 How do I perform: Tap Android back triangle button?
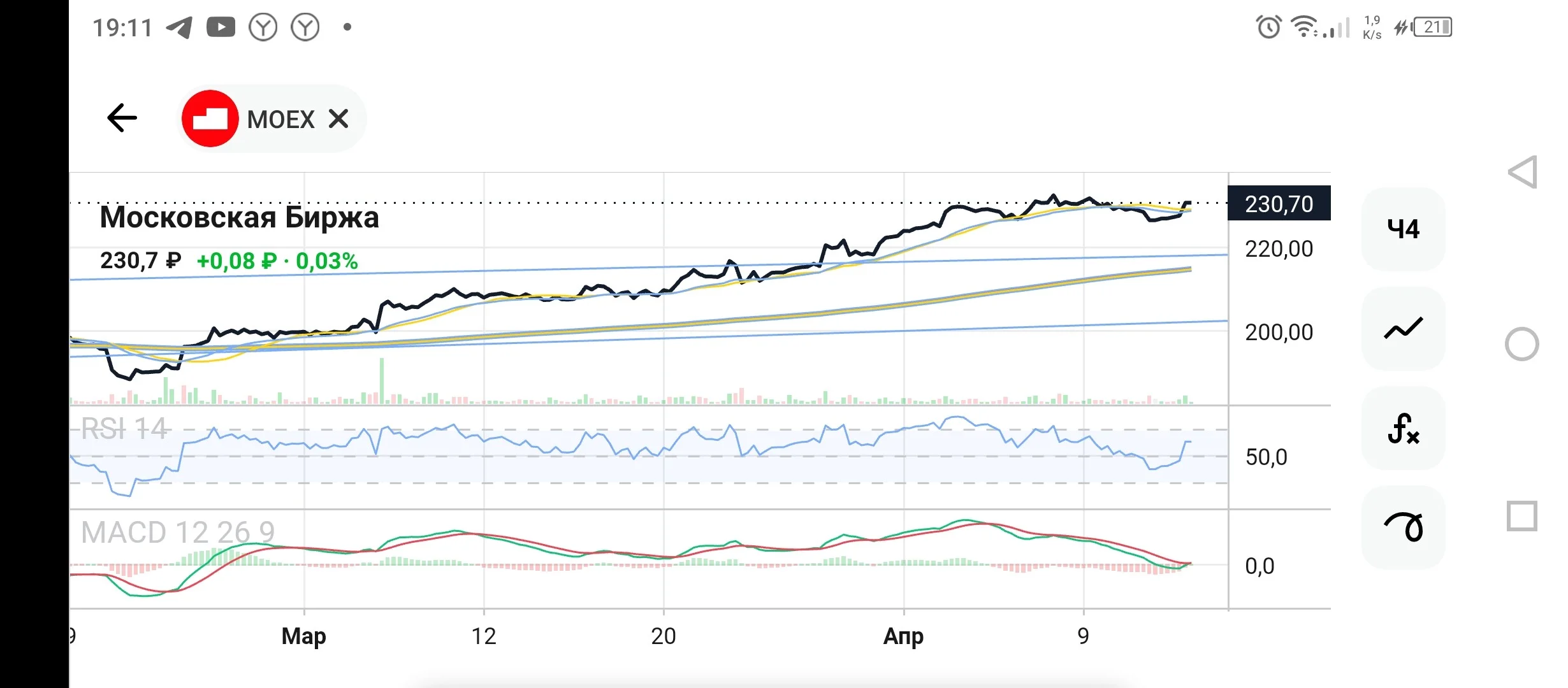[x=1523, y=172]
